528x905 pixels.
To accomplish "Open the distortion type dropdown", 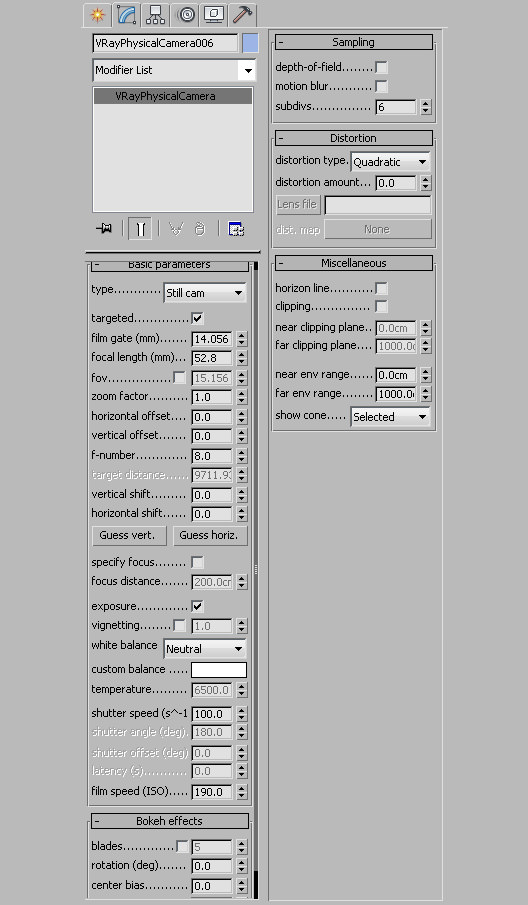I will 390,162.
